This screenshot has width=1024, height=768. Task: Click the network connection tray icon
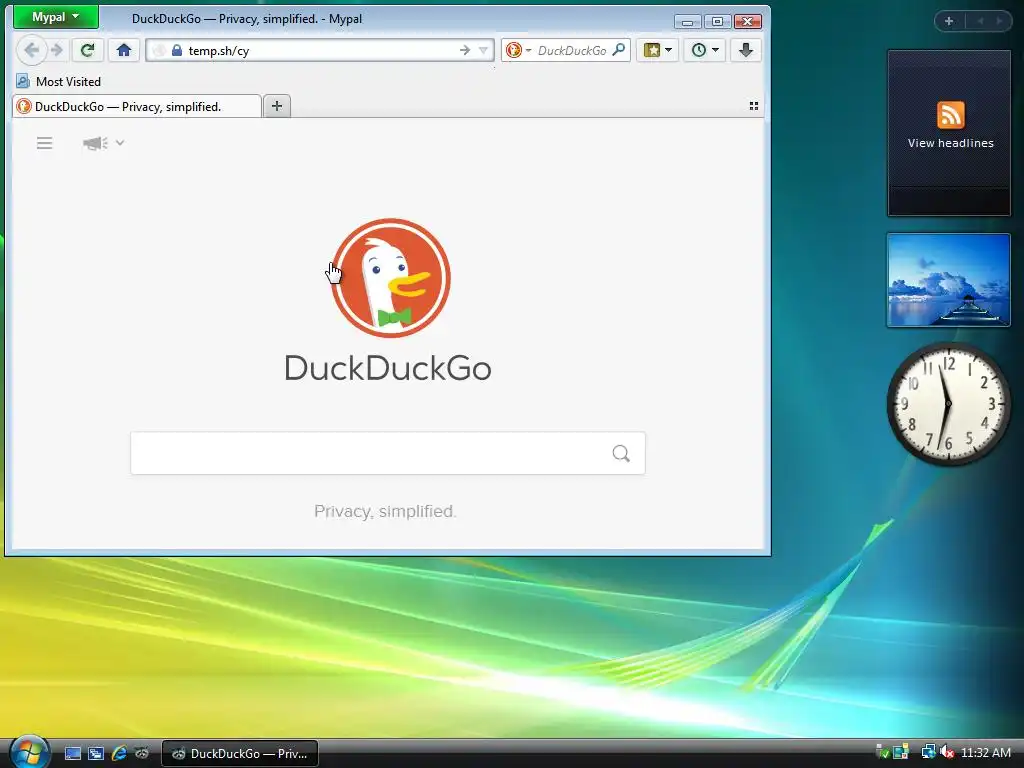tap(928, 752)
